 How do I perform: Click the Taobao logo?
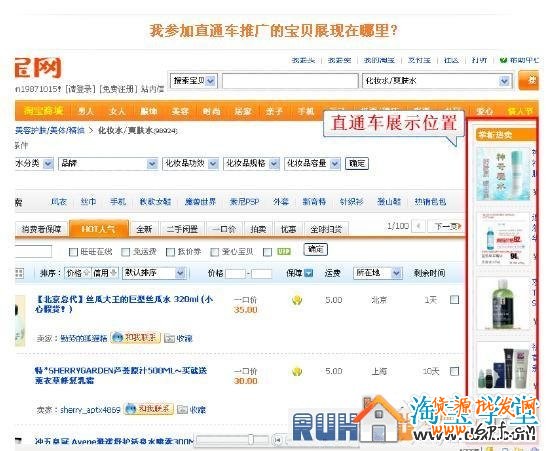[38, 68]
